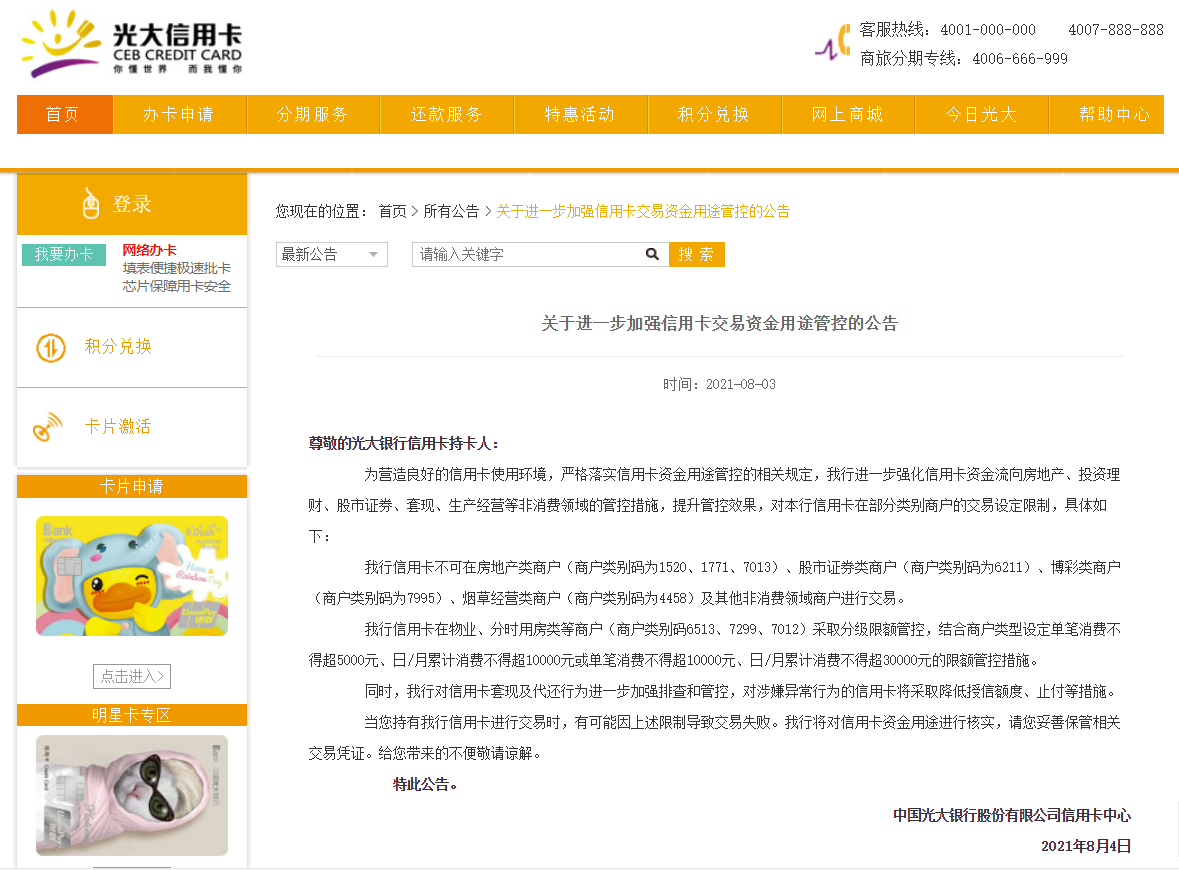The width and height of the screenshot is (1179, 870).
Task: Click the signed date 2021年8月4日
Action: pyautogui.click(x=1086, y=846)
